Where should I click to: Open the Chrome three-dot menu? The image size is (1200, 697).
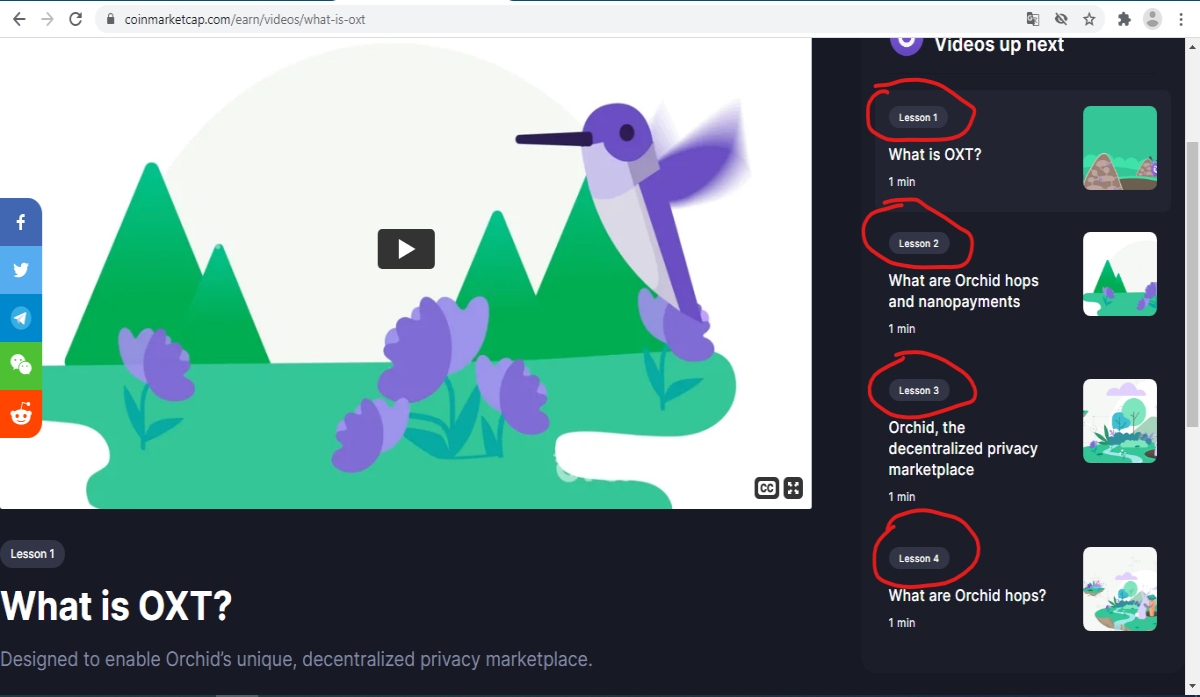pyautogui.click(x=1182, y=19)
